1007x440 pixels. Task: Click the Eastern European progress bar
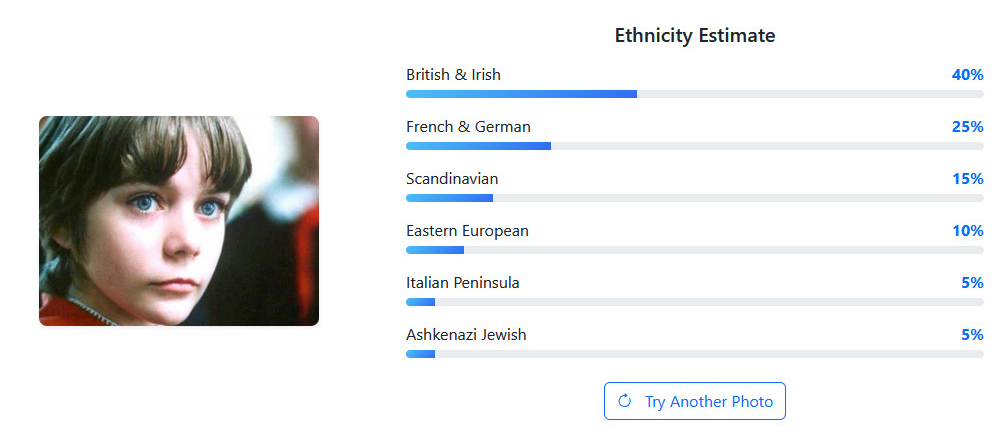[695, 250]
